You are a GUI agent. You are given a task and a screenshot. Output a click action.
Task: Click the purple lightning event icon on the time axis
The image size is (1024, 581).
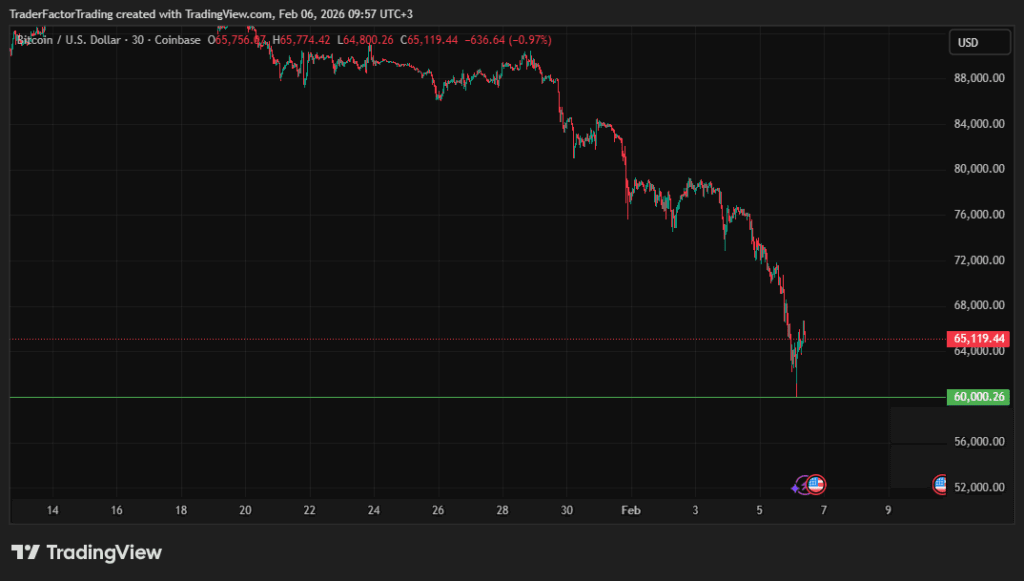[800, 486]
